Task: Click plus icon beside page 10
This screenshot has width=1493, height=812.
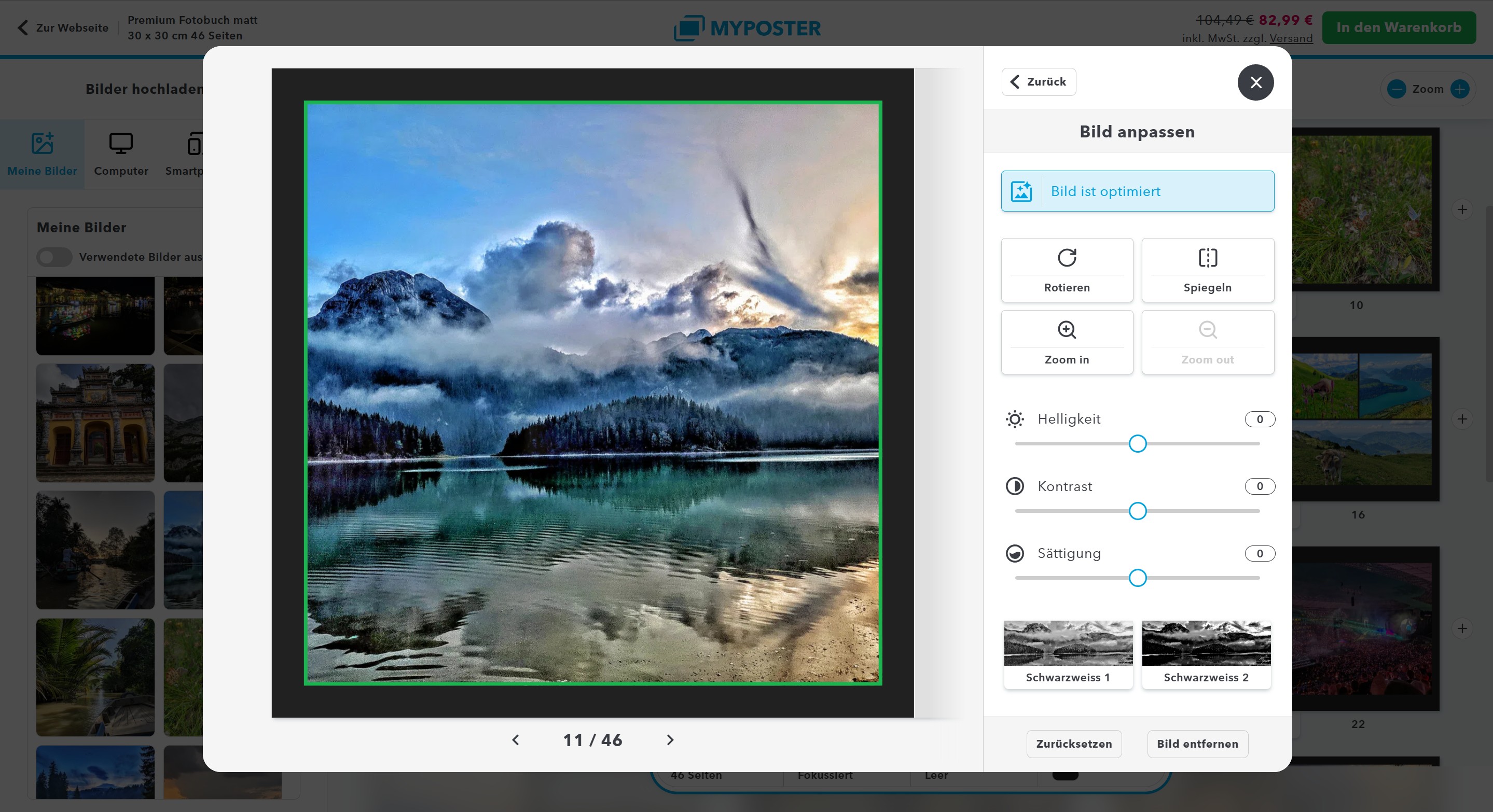Action: click(1462, 209)
